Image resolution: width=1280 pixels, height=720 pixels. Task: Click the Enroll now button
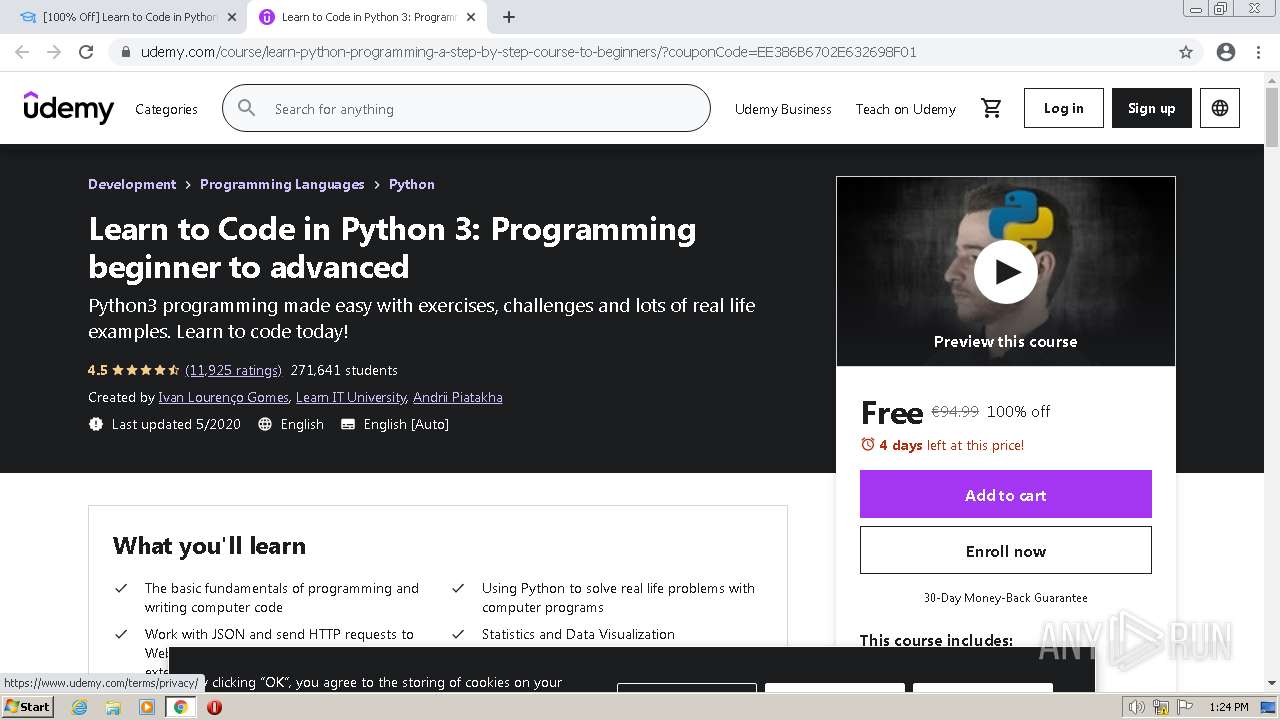click(1005, 551)
